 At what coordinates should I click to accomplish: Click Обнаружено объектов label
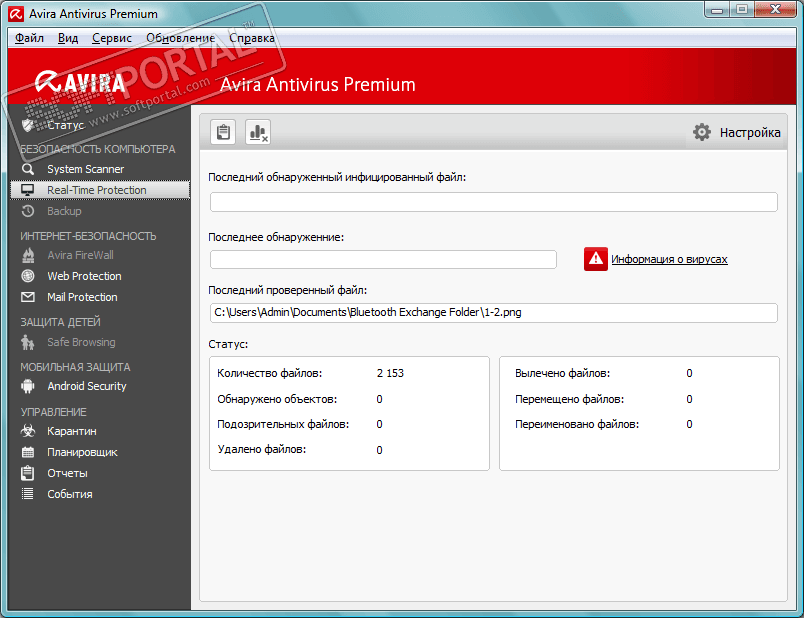(x=277, y=399)
